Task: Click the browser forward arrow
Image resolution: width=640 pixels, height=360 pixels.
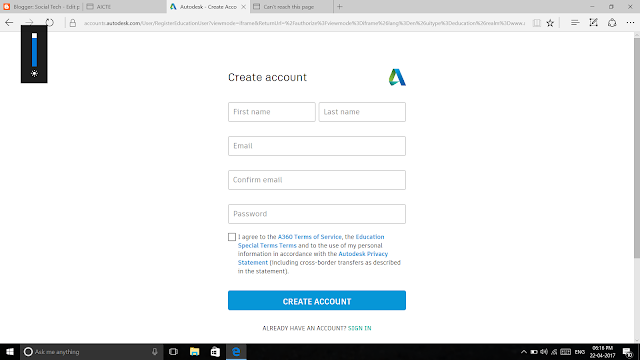Action: coord(29,23)
